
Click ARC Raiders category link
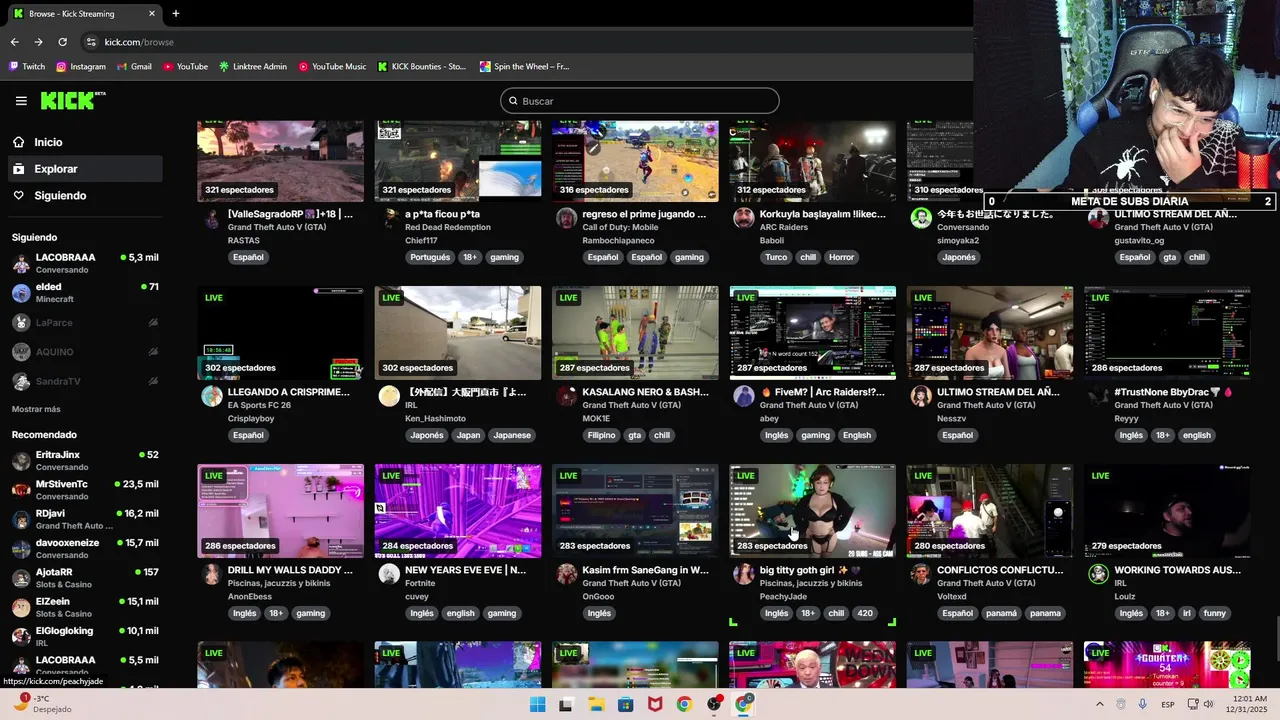click(x=784, y=228)
